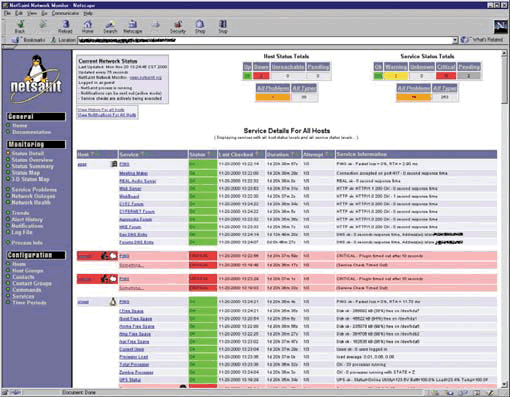Open the WebBoard service link
510x397 pixels.
(x=129, y=196)
